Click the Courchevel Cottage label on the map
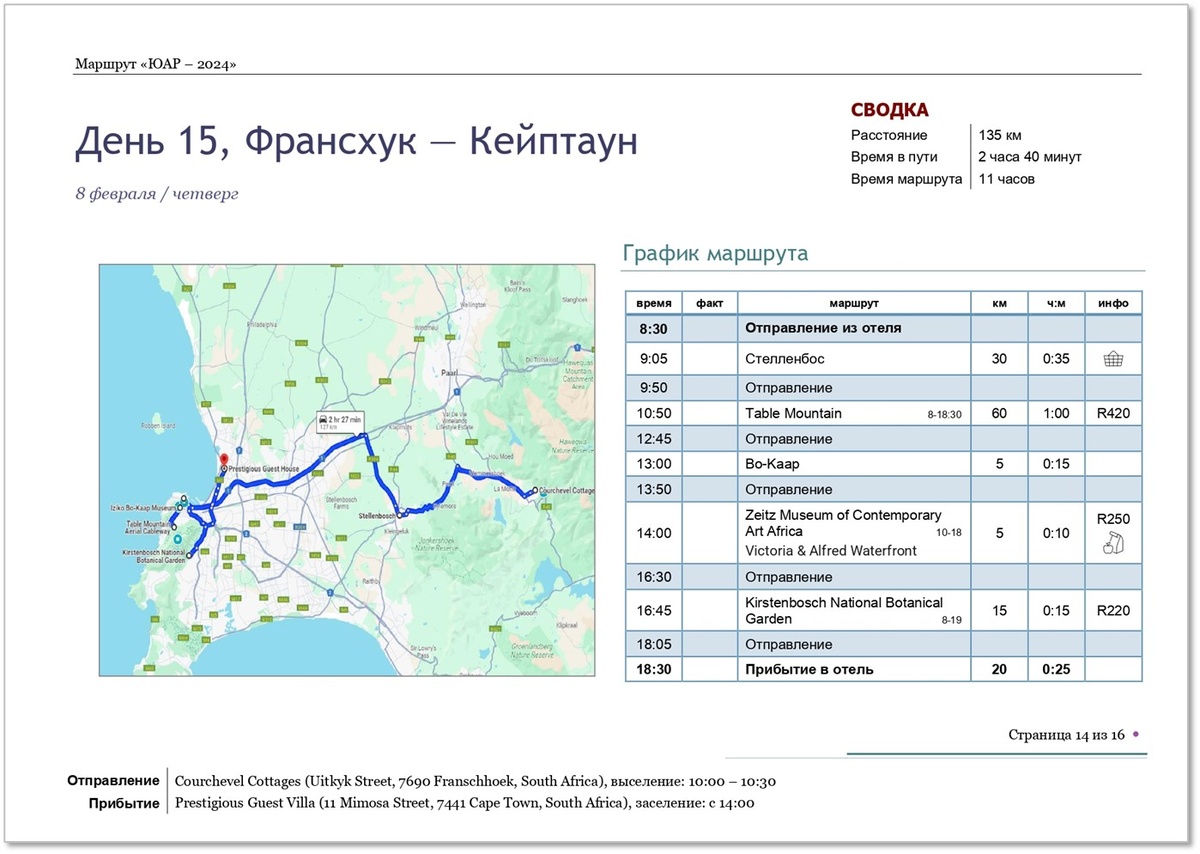This screenshot has height=854, width=1200. [x=568, y=491]
